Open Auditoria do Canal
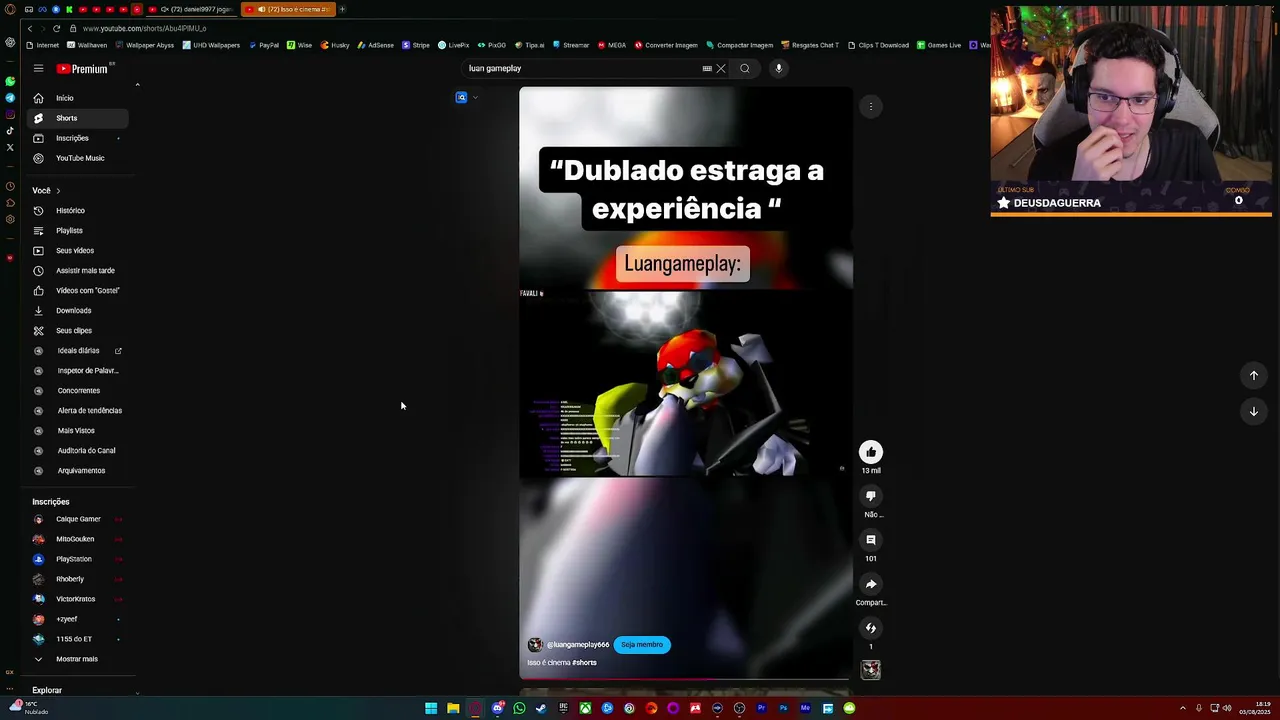1280x720 pixels. pyautogui.click(x=78, y=451)
